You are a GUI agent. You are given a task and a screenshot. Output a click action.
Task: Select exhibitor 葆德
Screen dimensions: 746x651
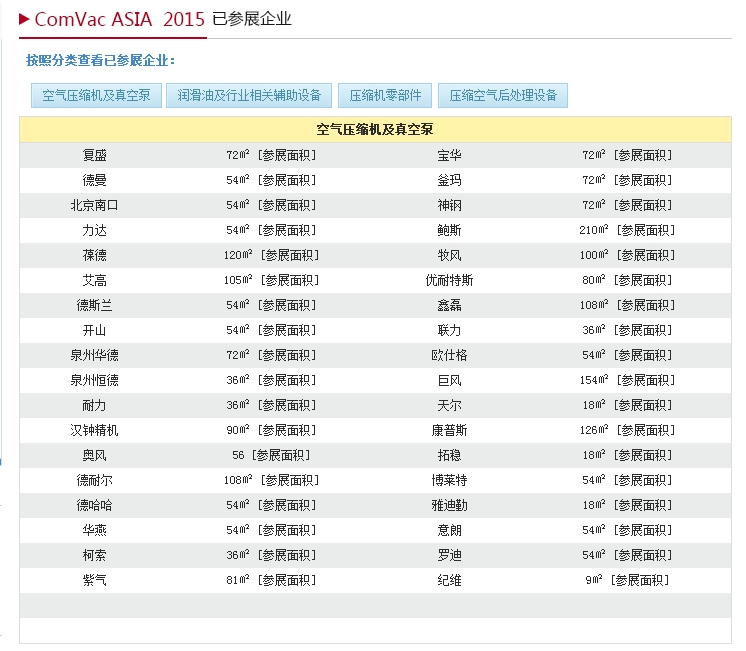tap(94, 255)
